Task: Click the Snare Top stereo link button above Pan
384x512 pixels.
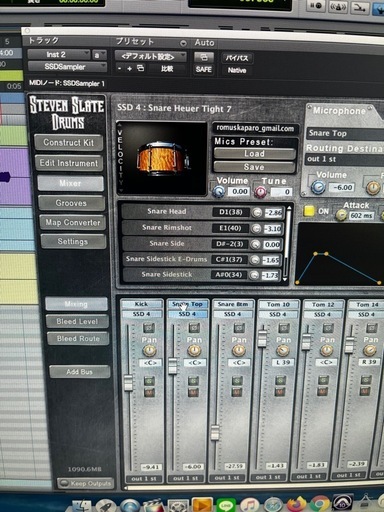Action: [194, 328]
